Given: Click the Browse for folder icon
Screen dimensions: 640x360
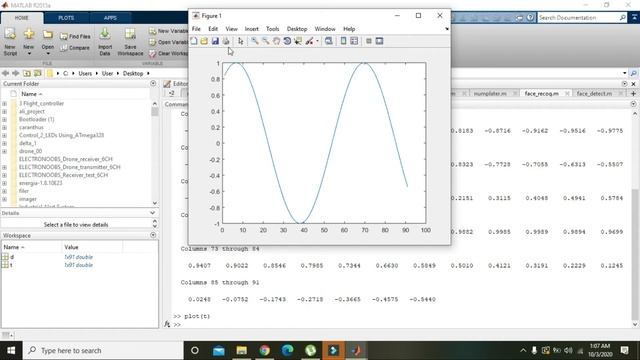Looking at the screenshot, I should click(x=38, y=73).
